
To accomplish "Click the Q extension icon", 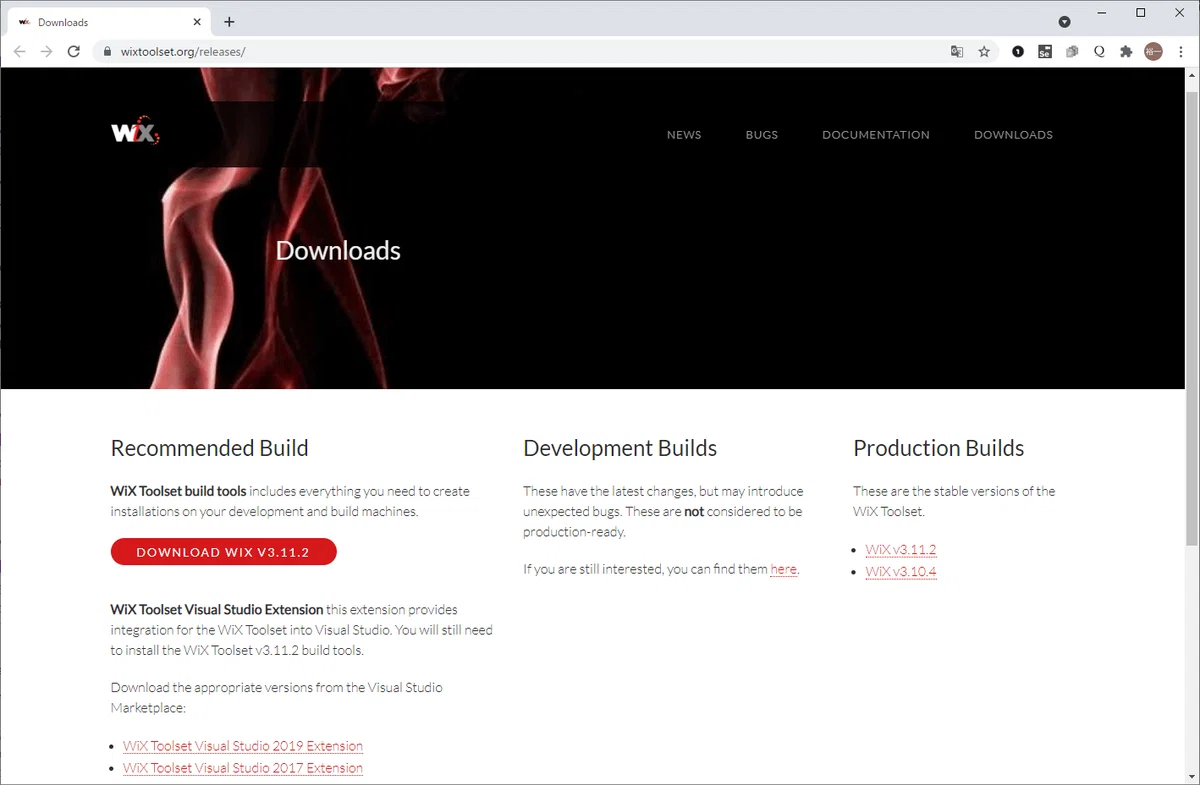I will click(x=1099, y=51).
